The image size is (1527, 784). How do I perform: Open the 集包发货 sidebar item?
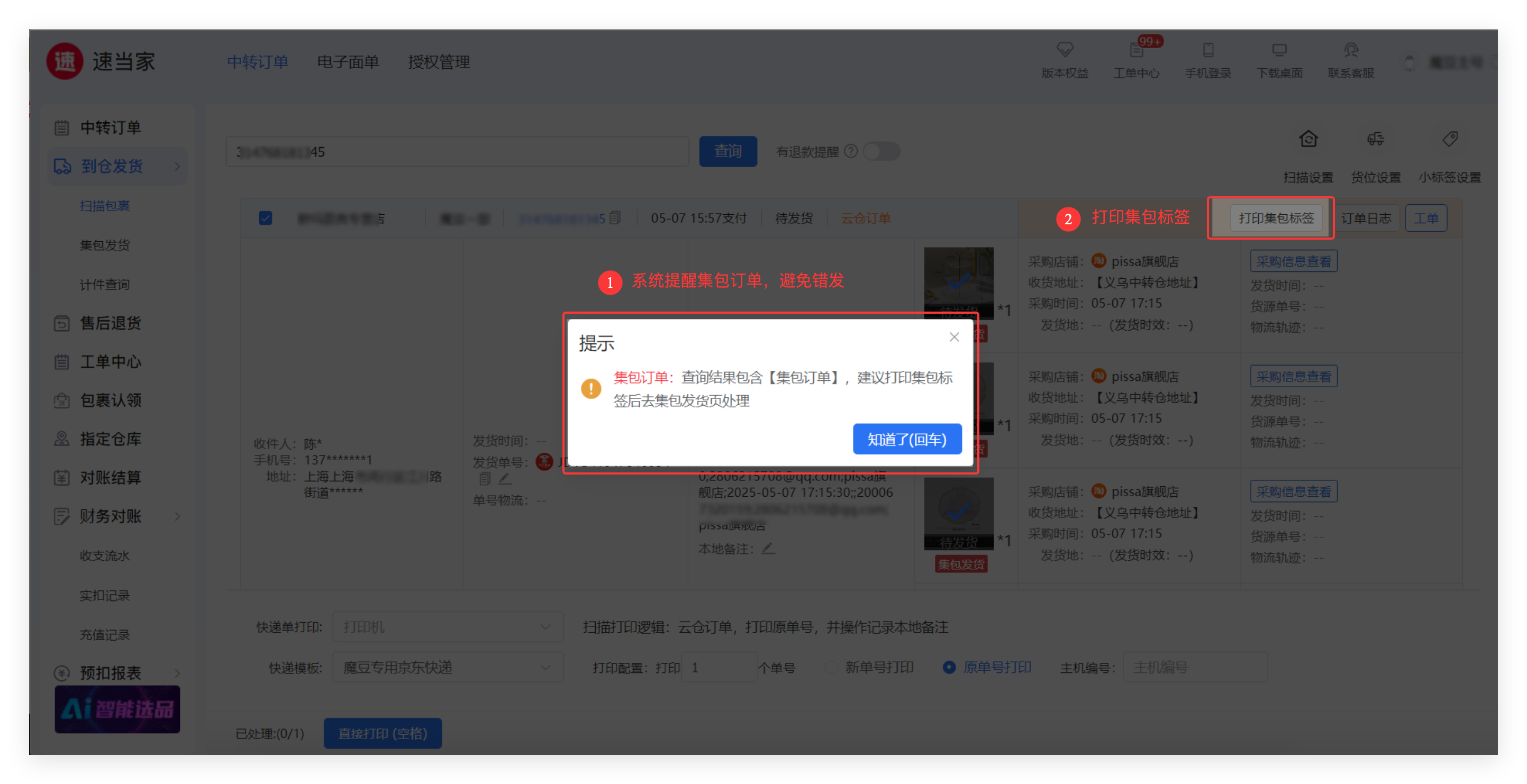pyautogui.click(x=105, y=245)
